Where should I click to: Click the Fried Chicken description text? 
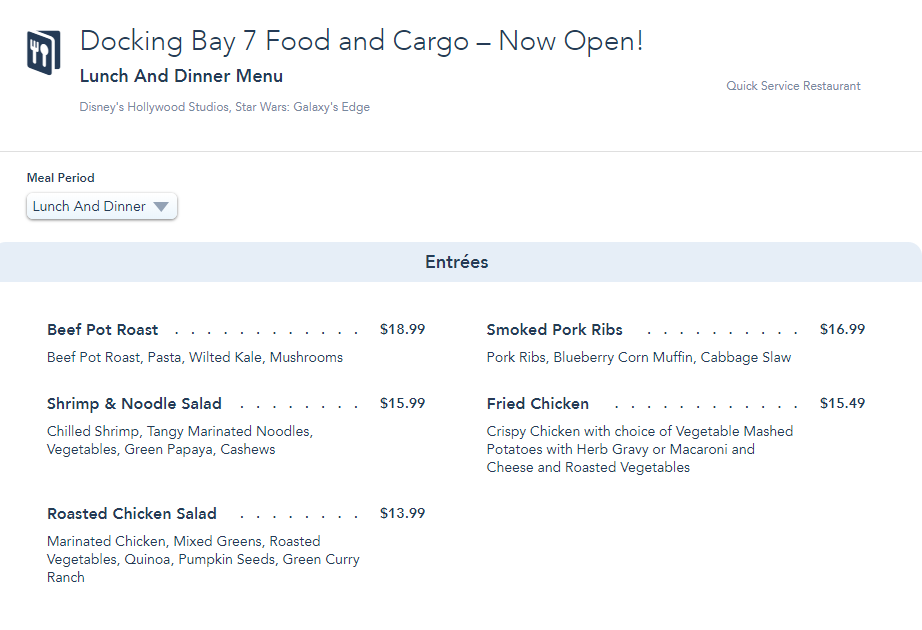[639, 449]
